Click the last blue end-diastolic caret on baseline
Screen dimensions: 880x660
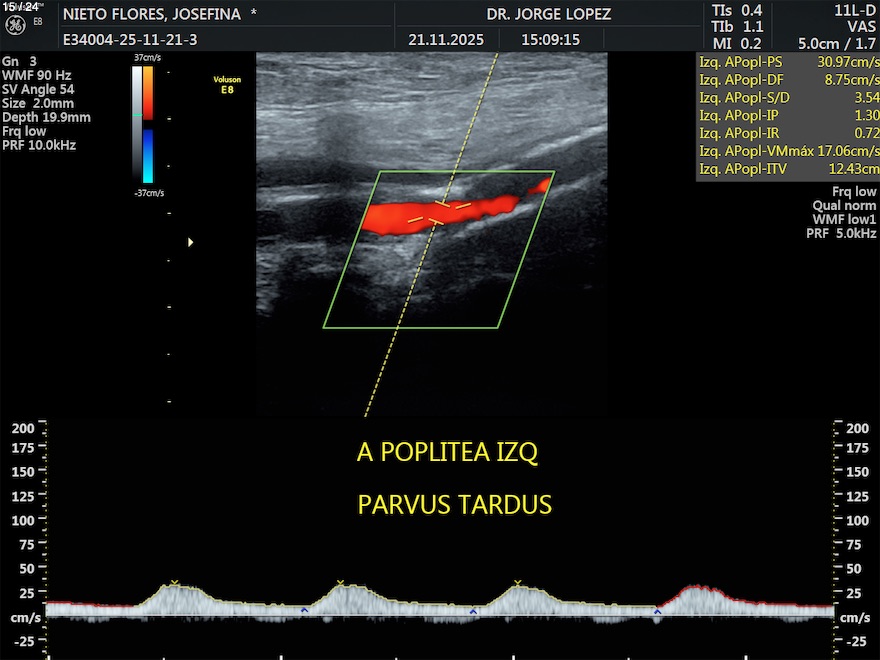[x=657, y=609]
